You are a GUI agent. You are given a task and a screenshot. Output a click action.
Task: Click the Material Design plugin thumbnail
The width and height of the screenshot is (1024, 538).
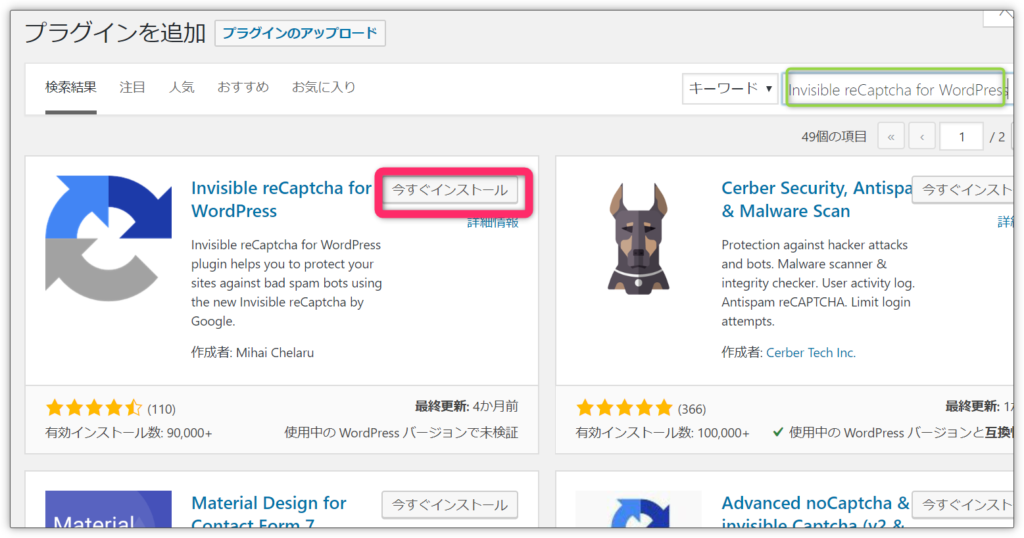click(x=108, y=510)
